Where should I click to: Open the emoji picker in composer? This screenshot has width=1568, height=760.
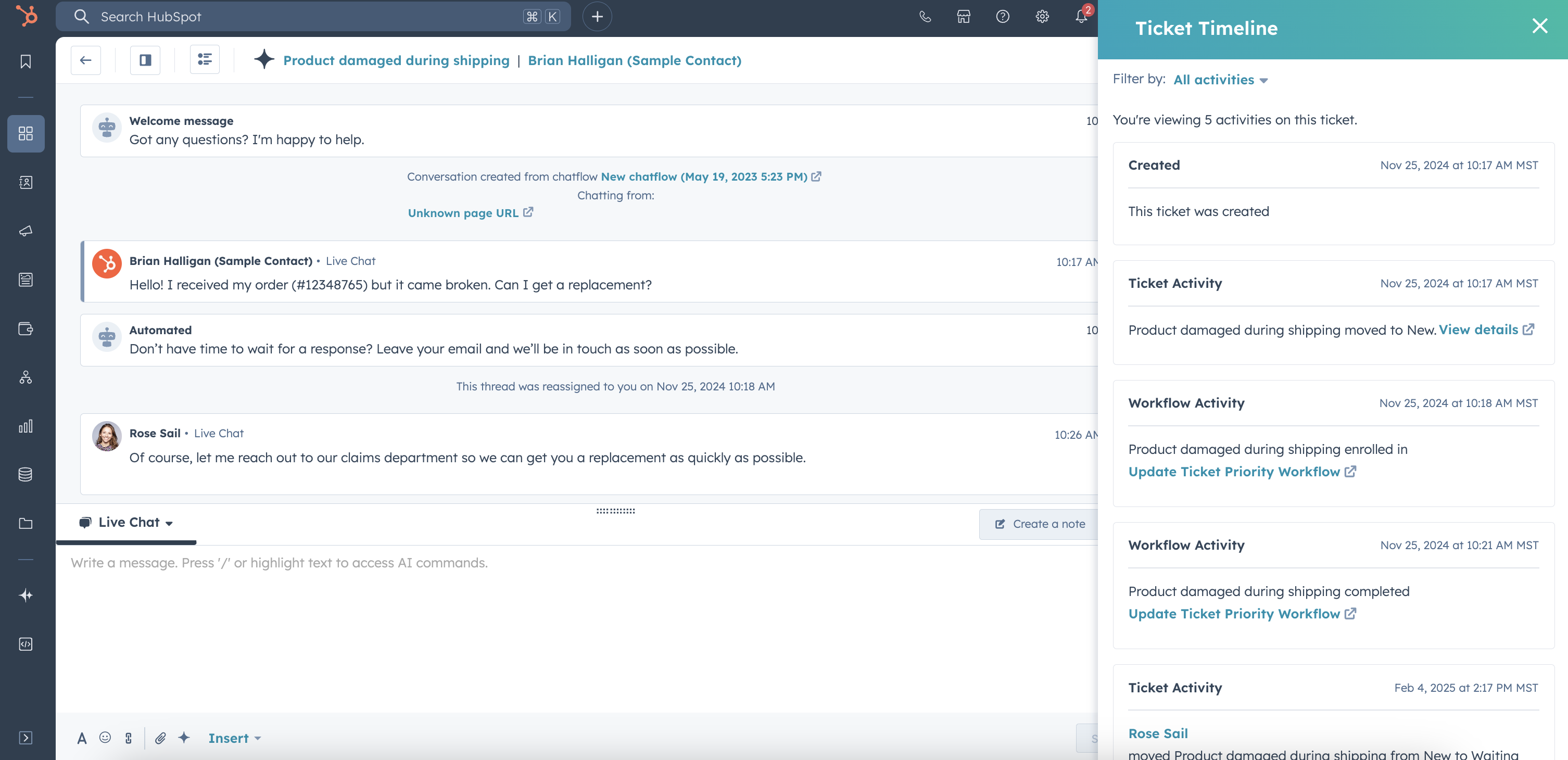pyautogui.click(x=105, y=738)
